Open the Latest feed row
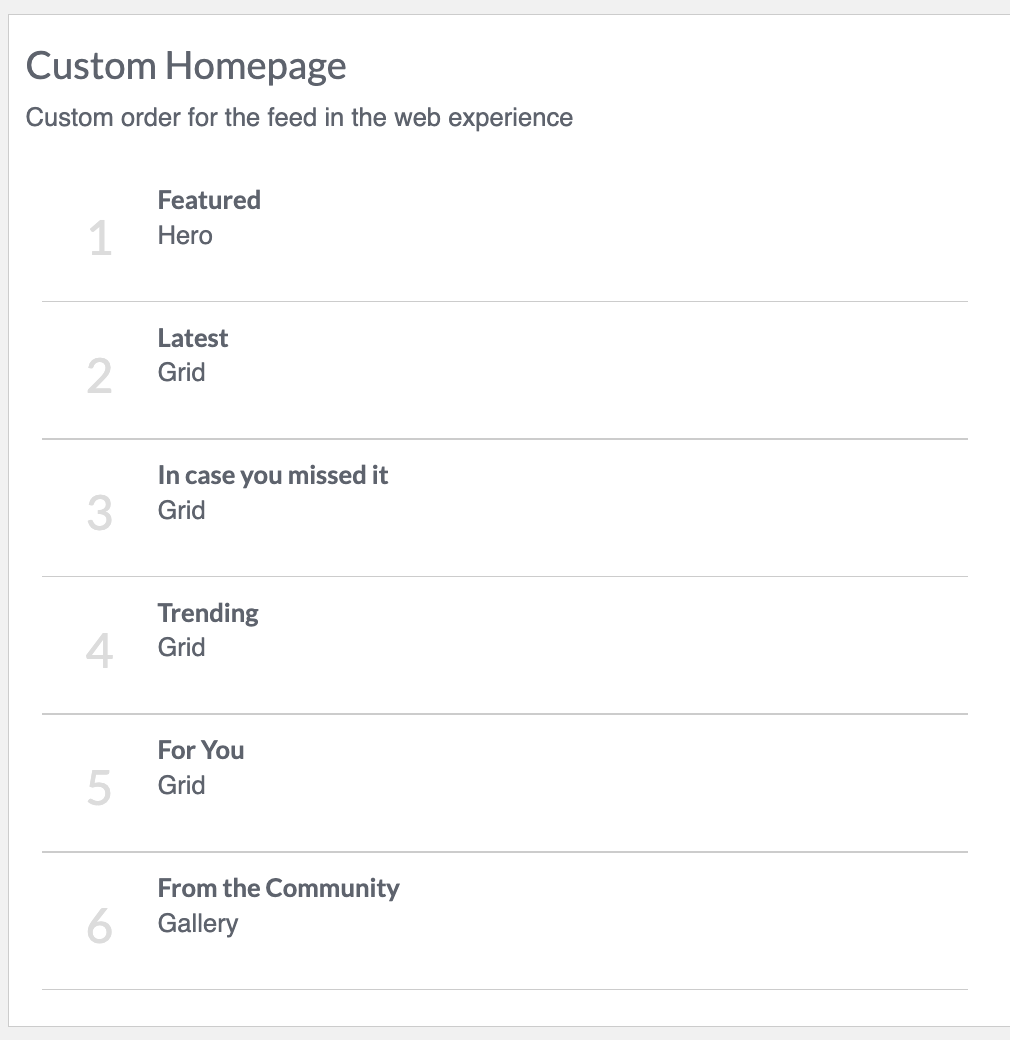The image size is (1010, 1040). (x=505, y=370)
